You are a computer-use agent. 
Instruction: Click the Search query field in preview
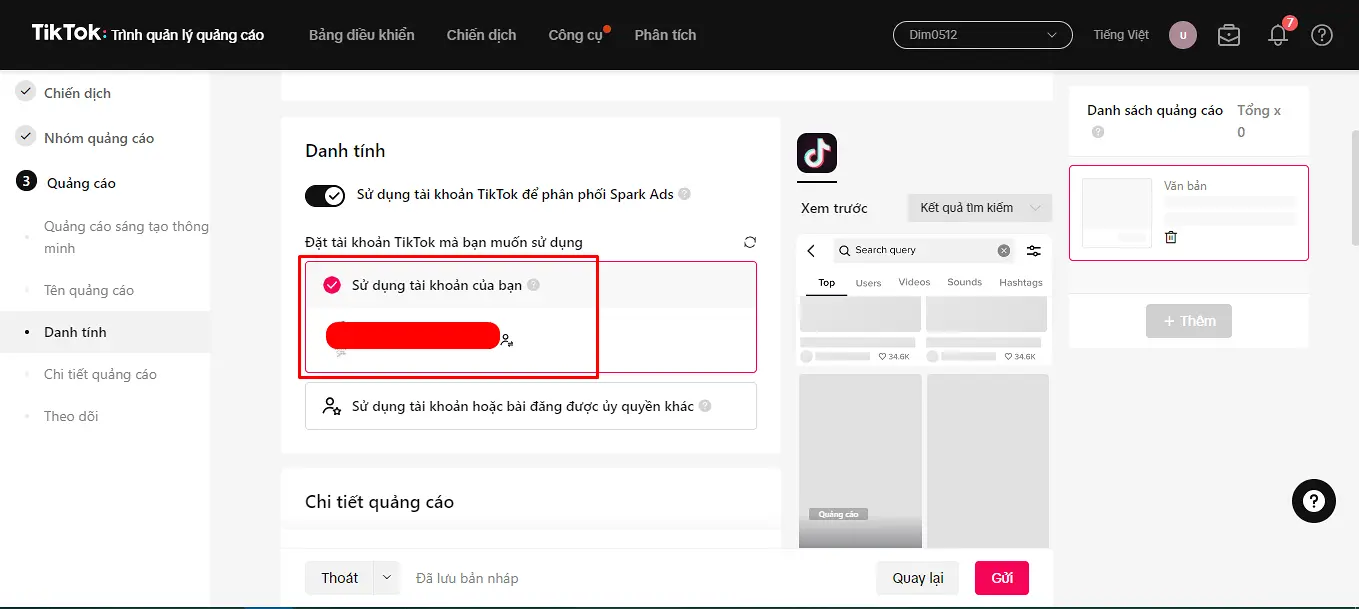[923, 251]
